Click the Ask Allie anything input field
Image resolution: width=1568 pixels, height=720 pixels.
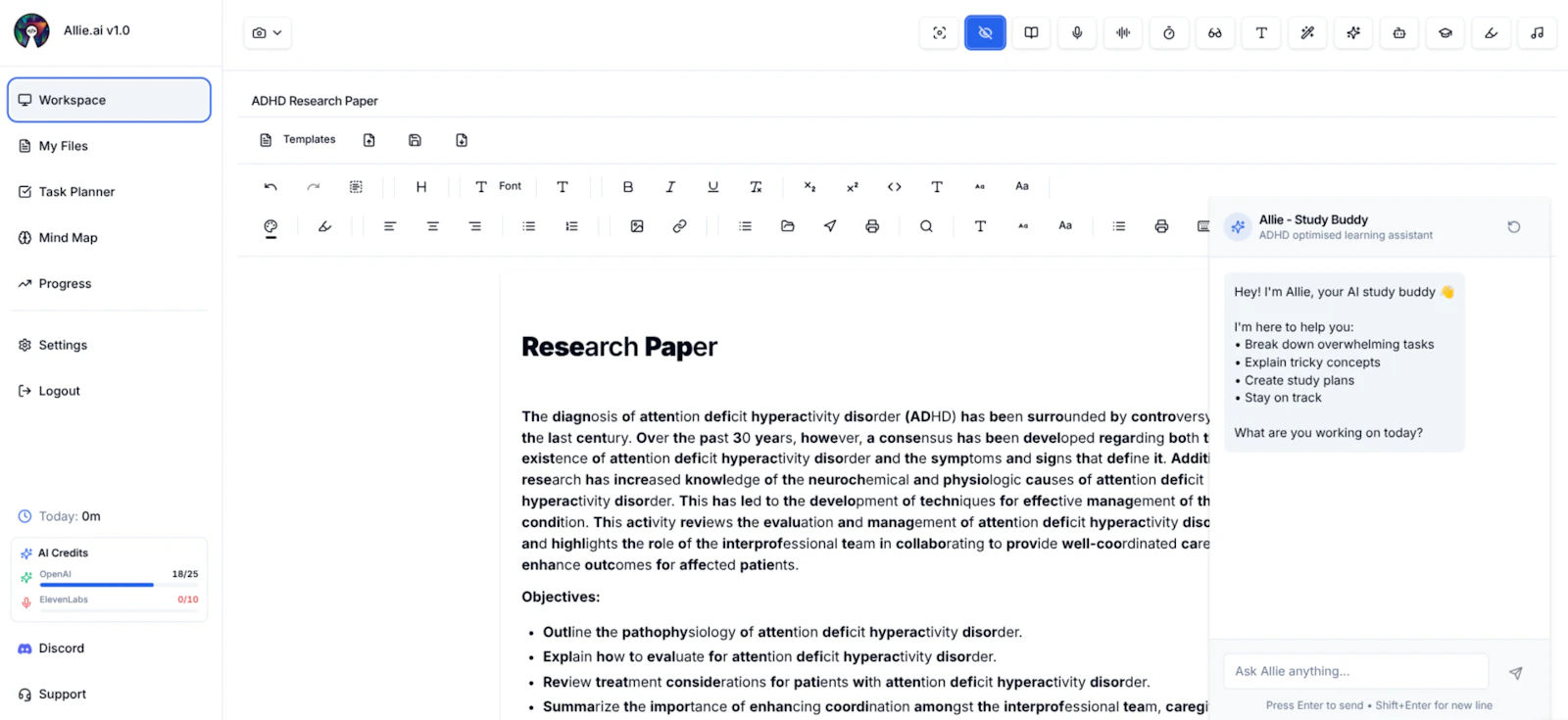pyautogui.click(x=1355, y=671)
